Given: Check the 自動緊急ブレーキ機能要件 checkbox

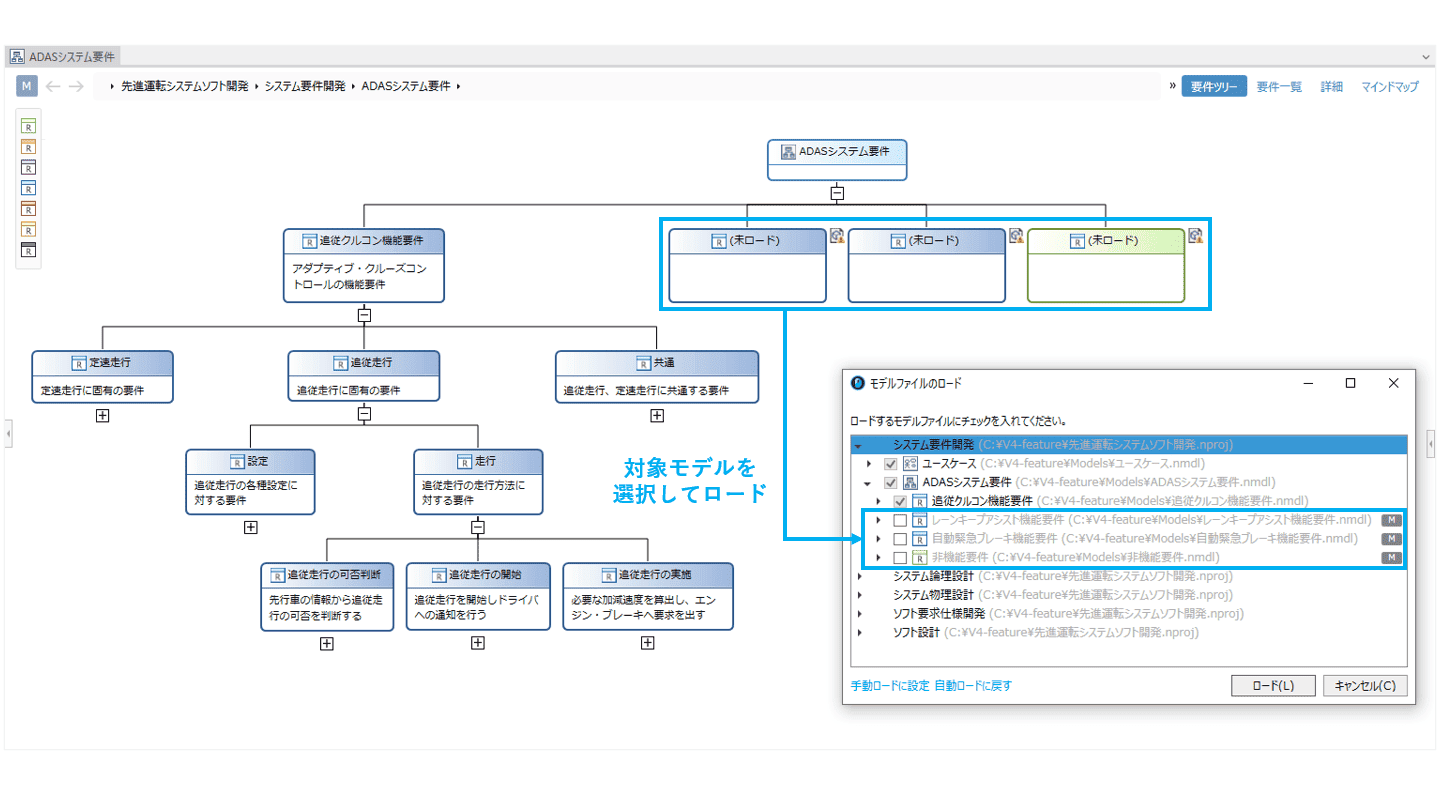Looking at the screenshot, I should [900, 539].
